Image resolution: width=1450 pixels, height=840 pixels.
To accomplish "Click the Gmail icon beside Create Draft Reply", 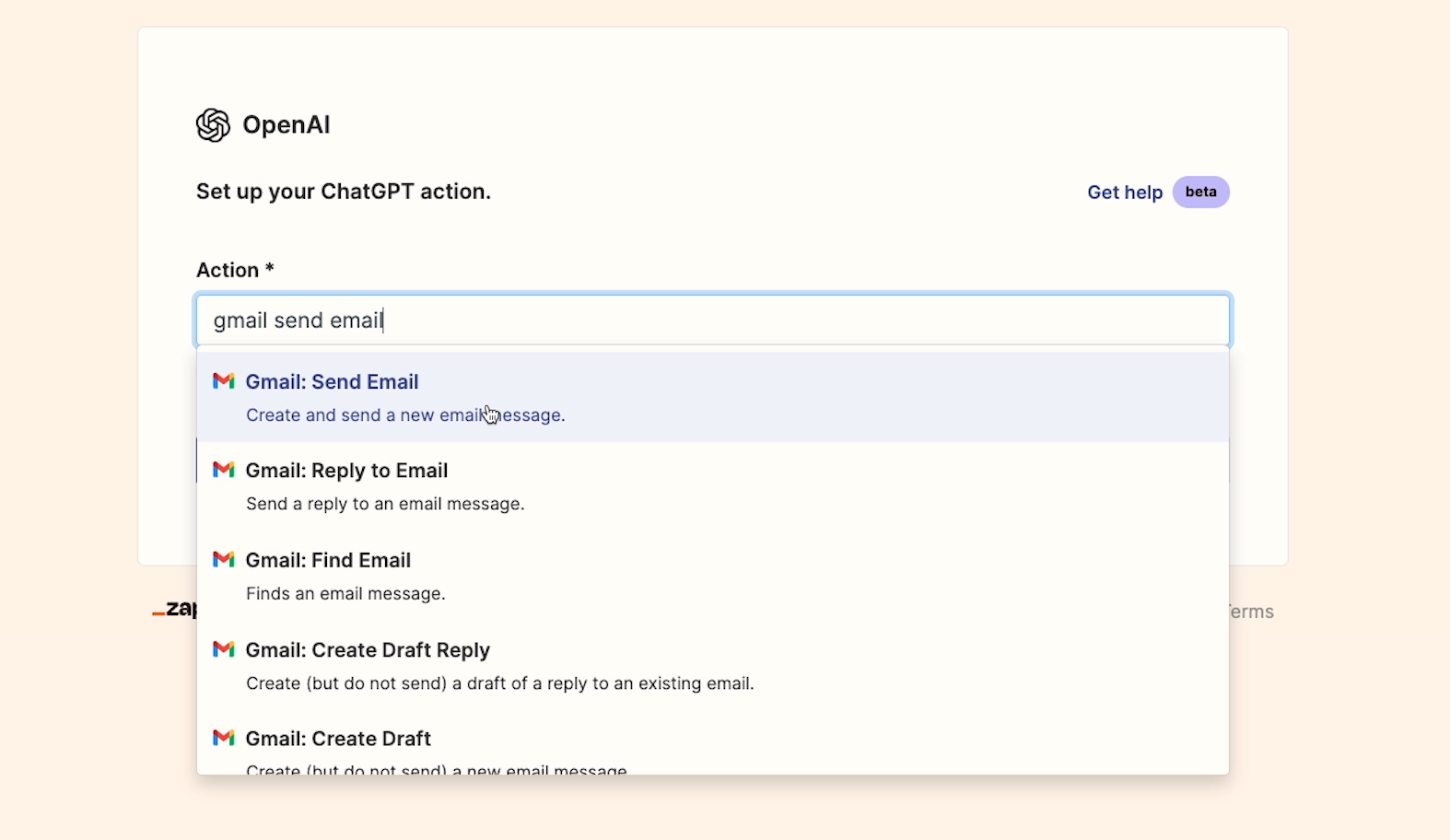I will pyautogui.click(x=224, y=649).
